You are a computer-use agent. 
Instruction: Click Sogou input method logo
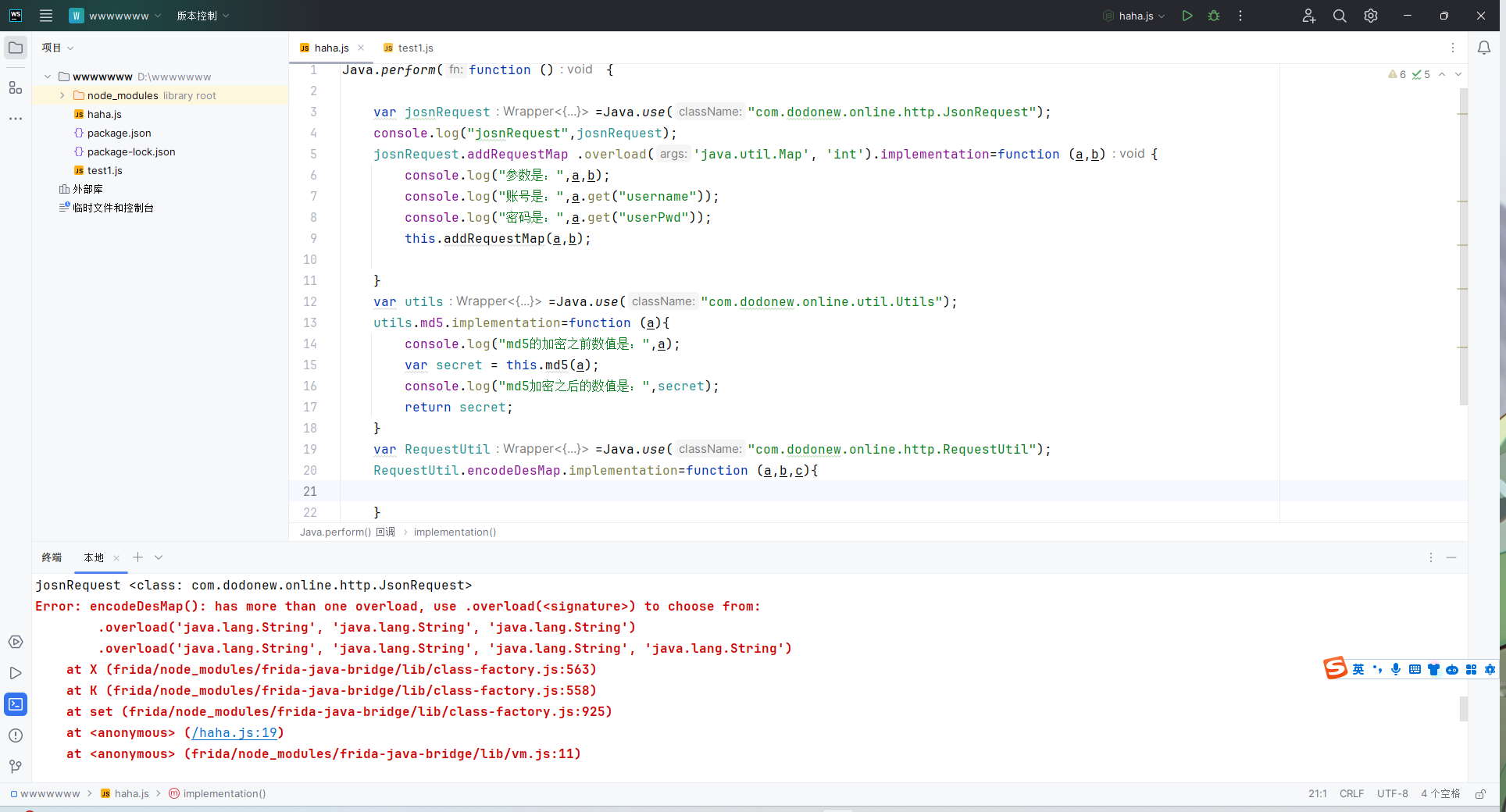pos(1335,668)
